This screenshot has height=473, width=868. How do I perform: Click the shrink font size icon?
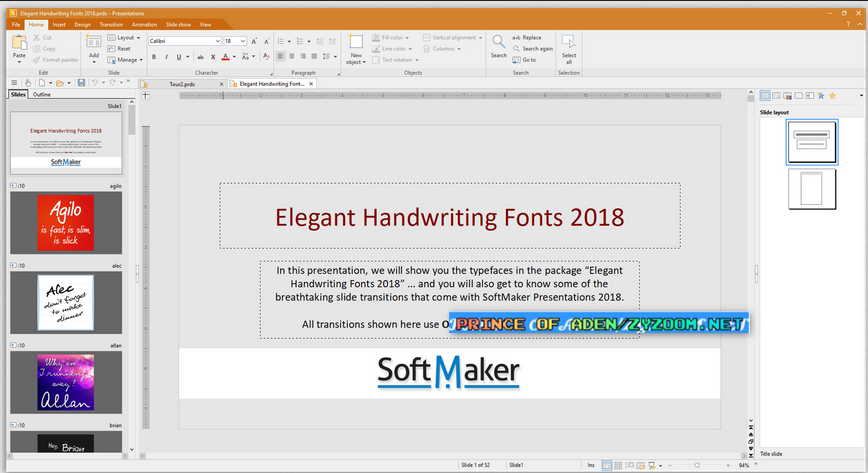(x=266, y=41)
